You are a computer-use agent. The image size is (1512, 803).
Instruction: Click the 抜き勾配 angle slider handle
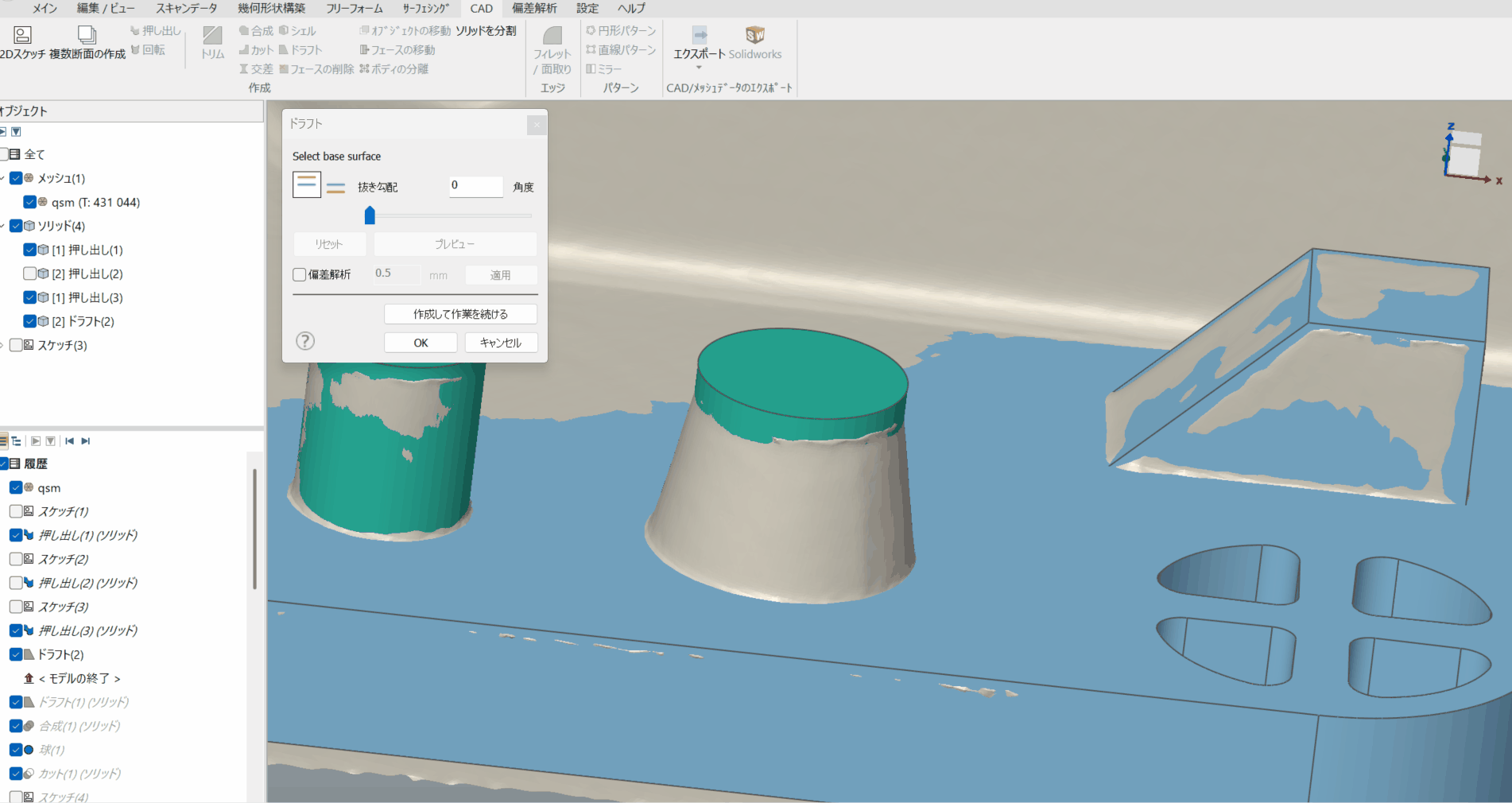[x=370, y=215]
